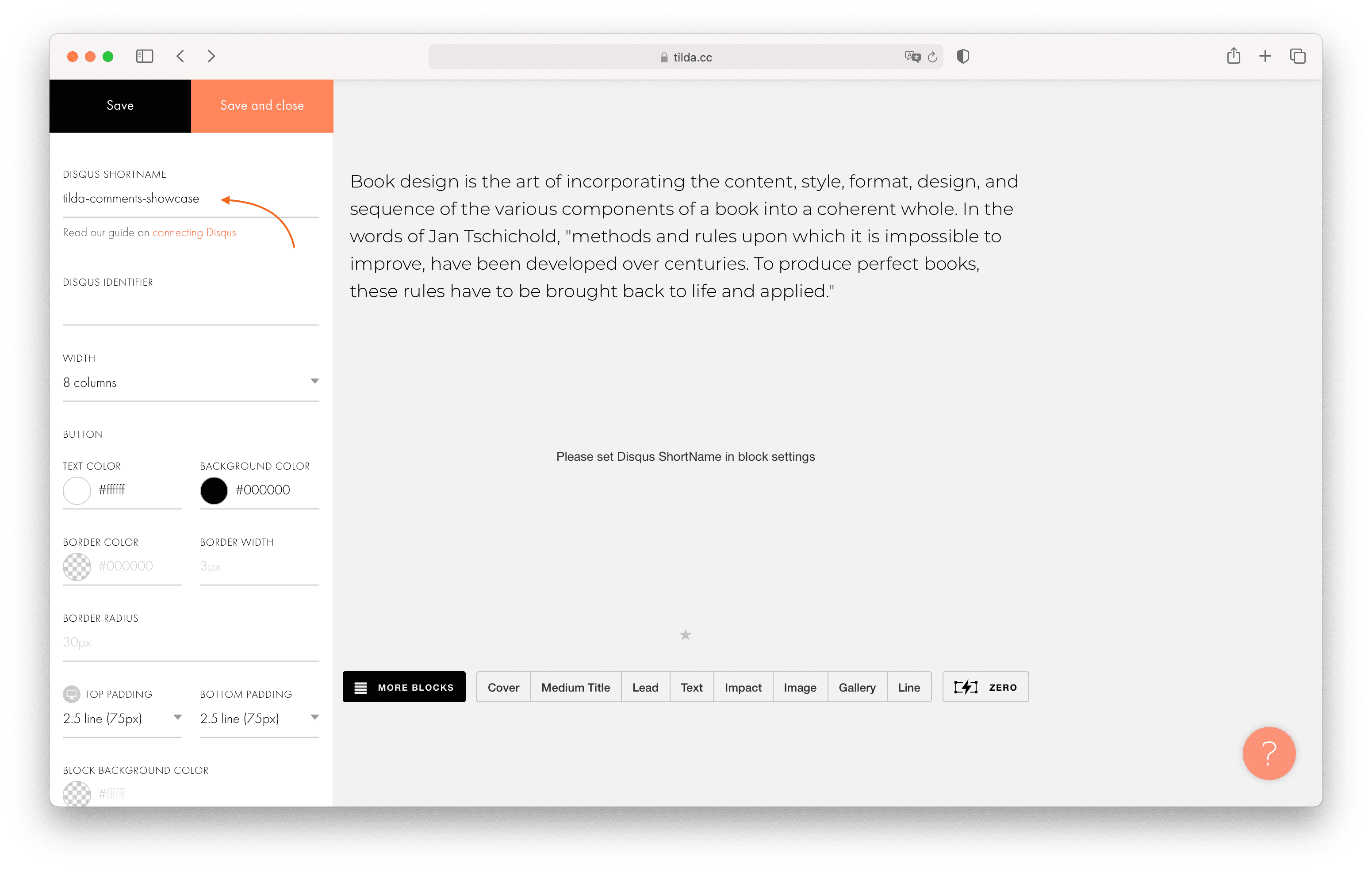Go forward with the browser forward arrow
The width and height of the screenshot is (1372, 872).
click(211, 57)
